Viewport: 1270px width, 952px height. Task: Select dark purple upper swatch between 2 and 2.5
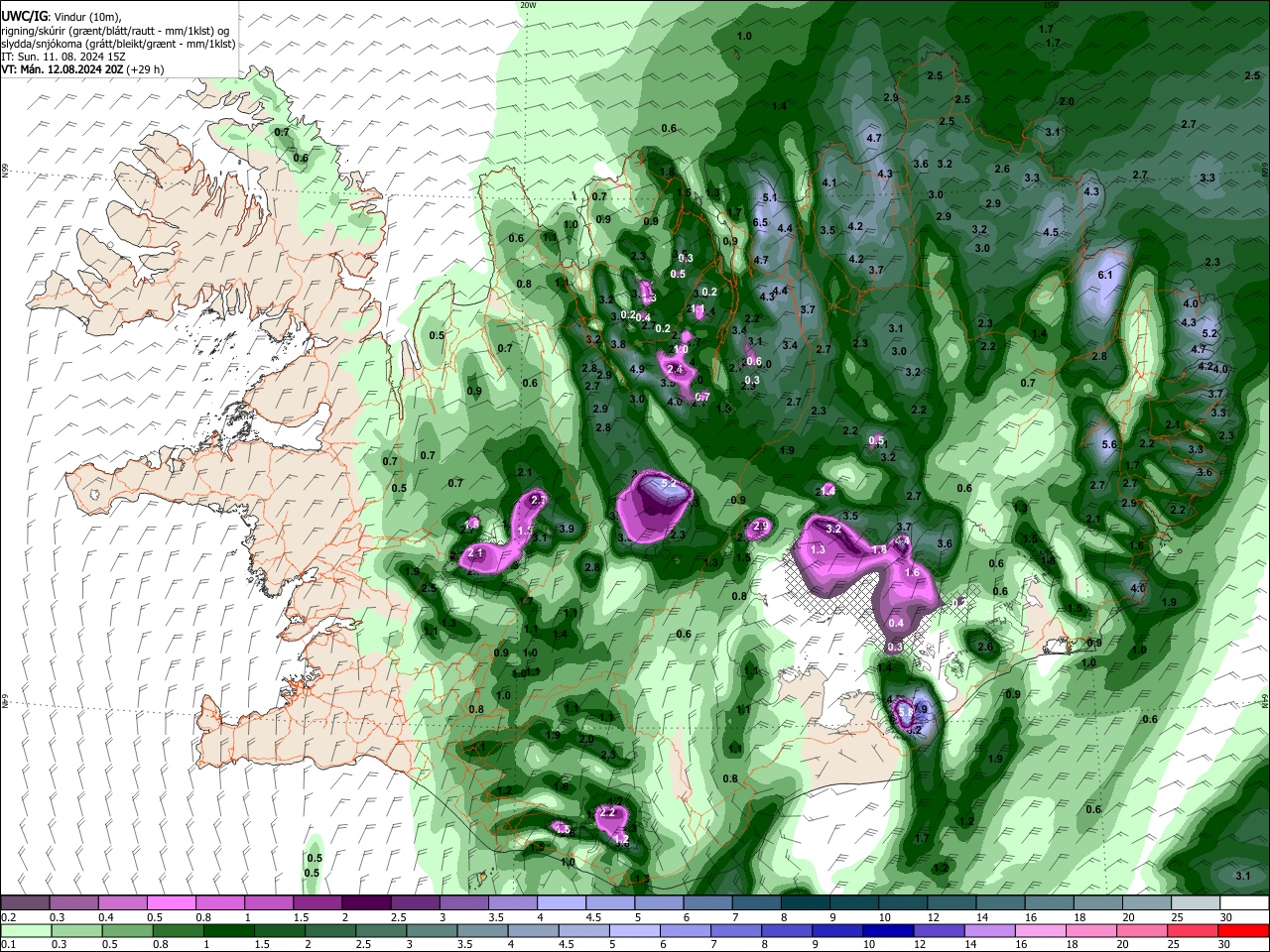(366, 903)
